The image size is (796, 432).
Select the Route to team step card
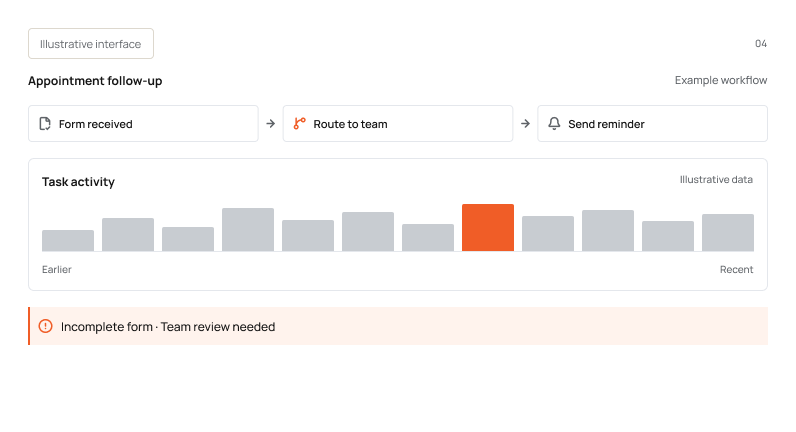[398, 123]
